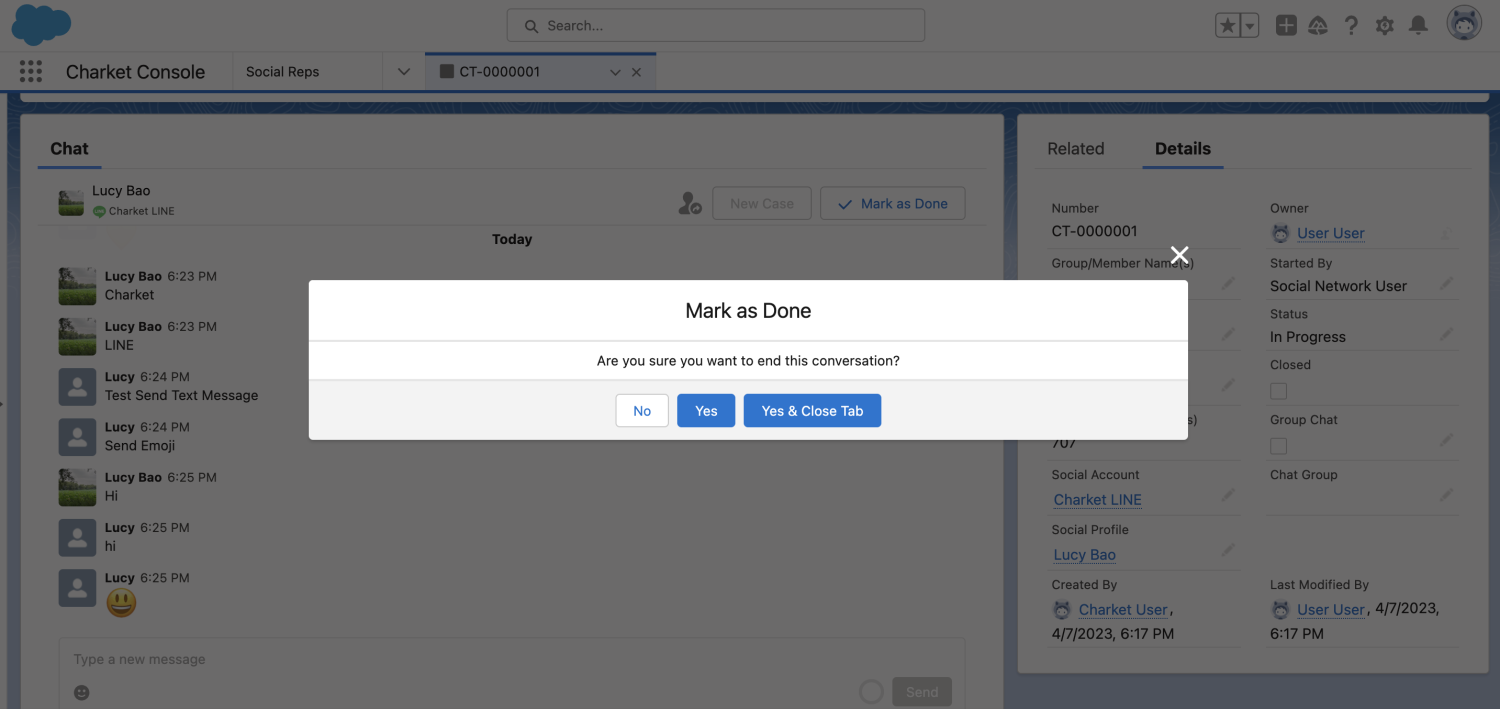The height and width of the screenshot is (709, 1500).
Task: Edit the Status field pencil
Action: [x=1446, y=335]
